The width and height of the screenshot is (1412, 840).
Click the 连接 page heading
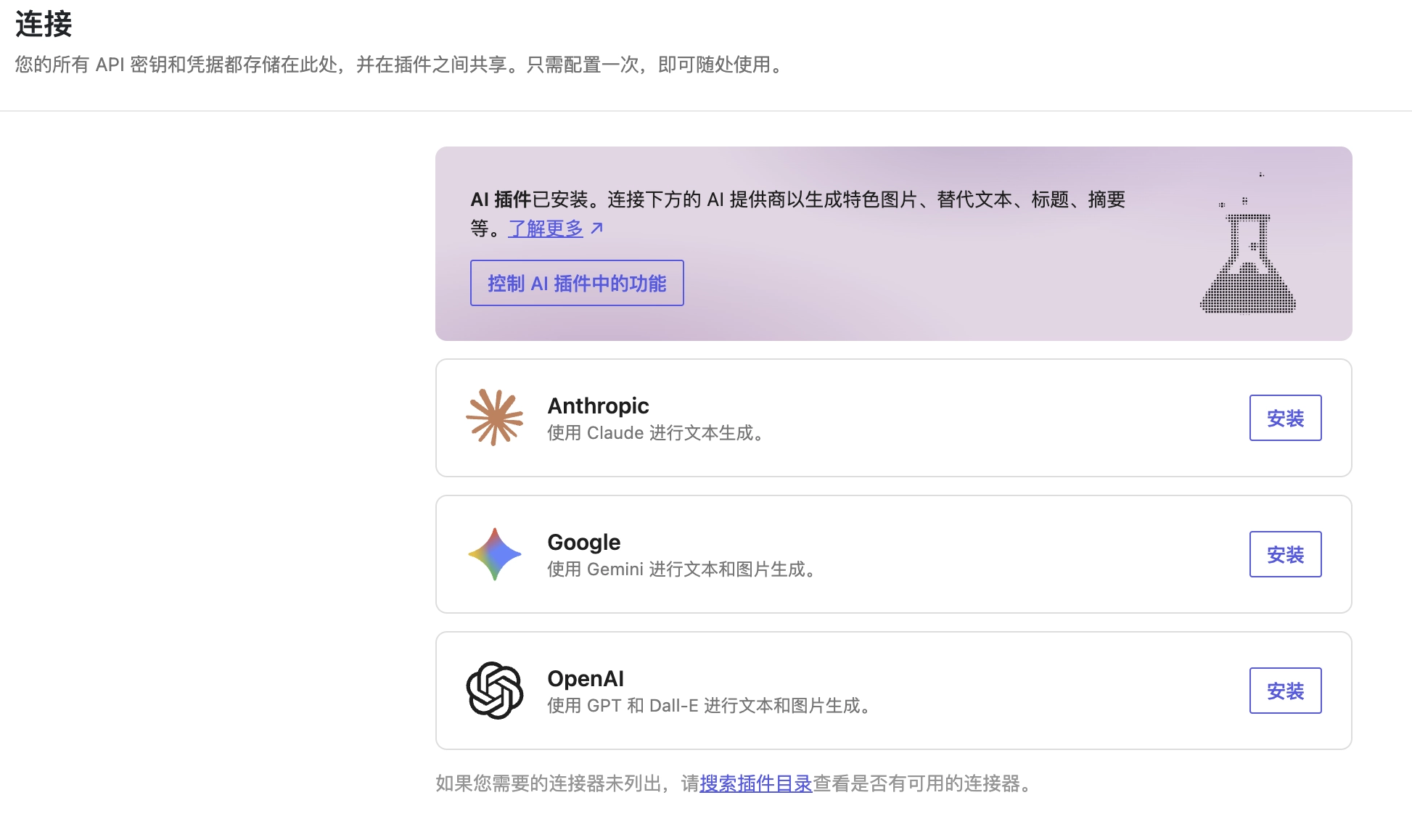click(44, 24)
